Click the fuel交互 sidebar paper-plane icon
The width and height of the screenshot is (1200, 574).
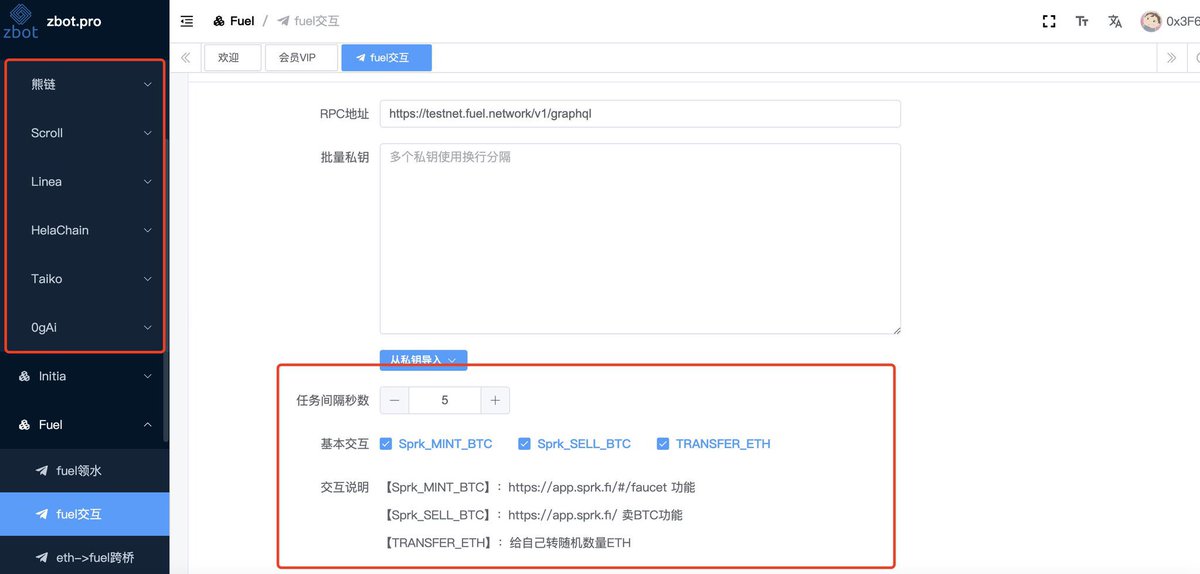41,514
